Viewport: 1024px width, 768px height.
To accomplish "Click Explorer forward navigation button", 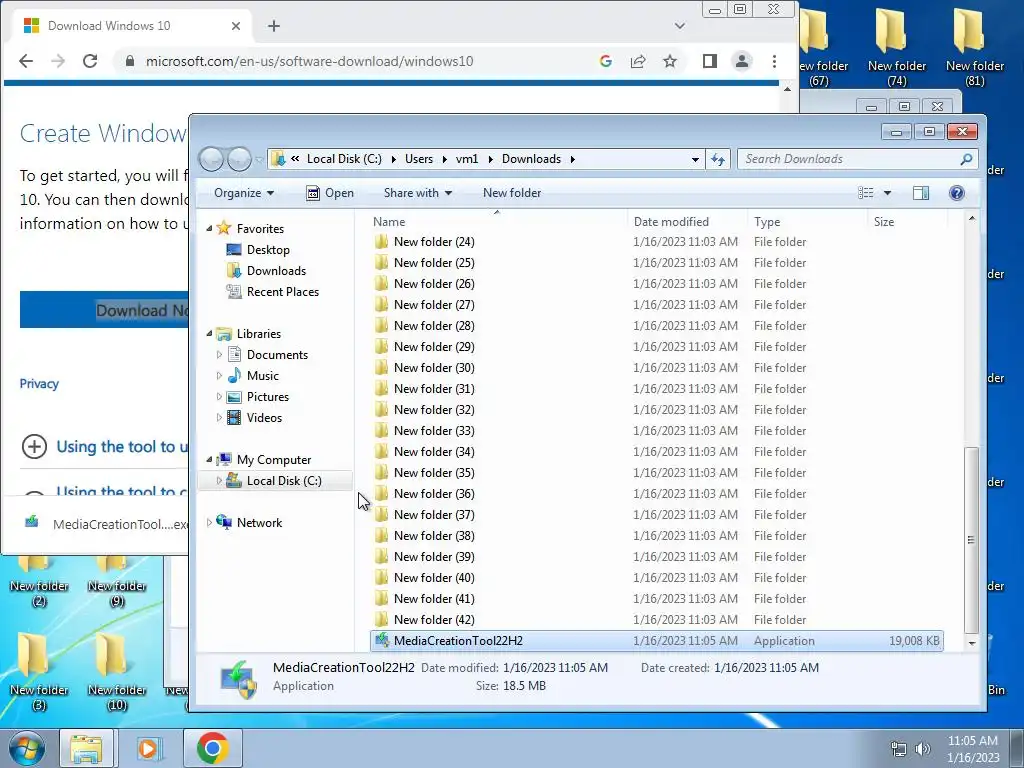I will (239, 159).
